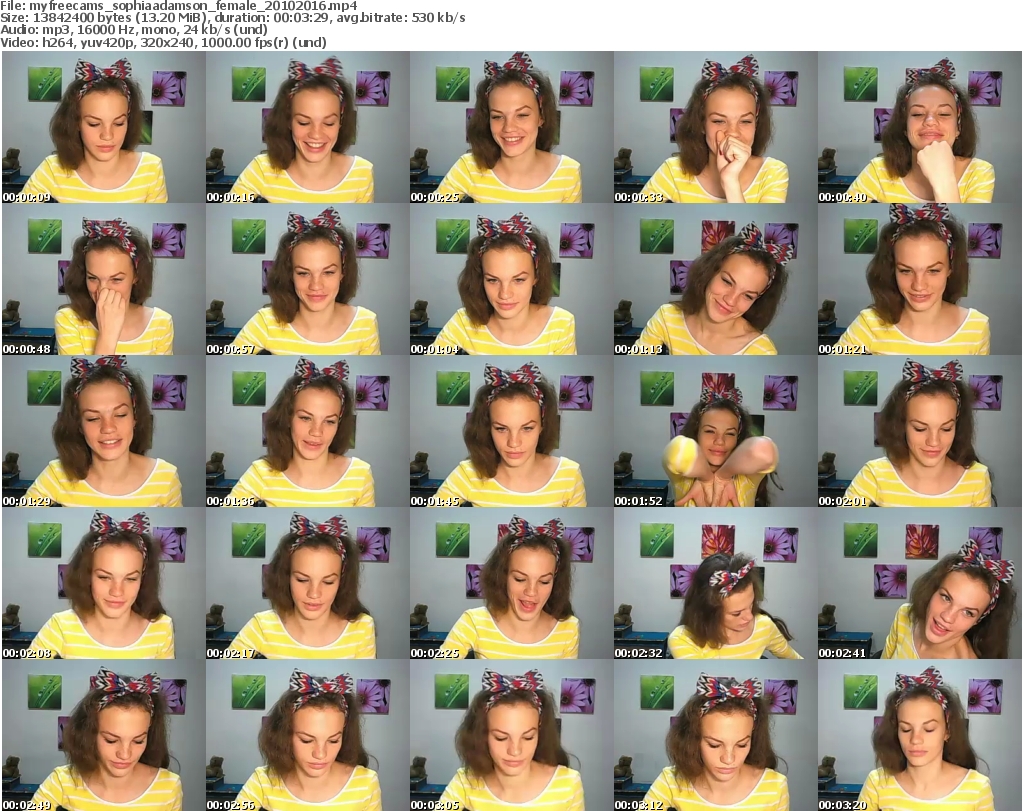
Task: Select the thumbnail frame stamped 00:01:29
Action: click(104, 432)
